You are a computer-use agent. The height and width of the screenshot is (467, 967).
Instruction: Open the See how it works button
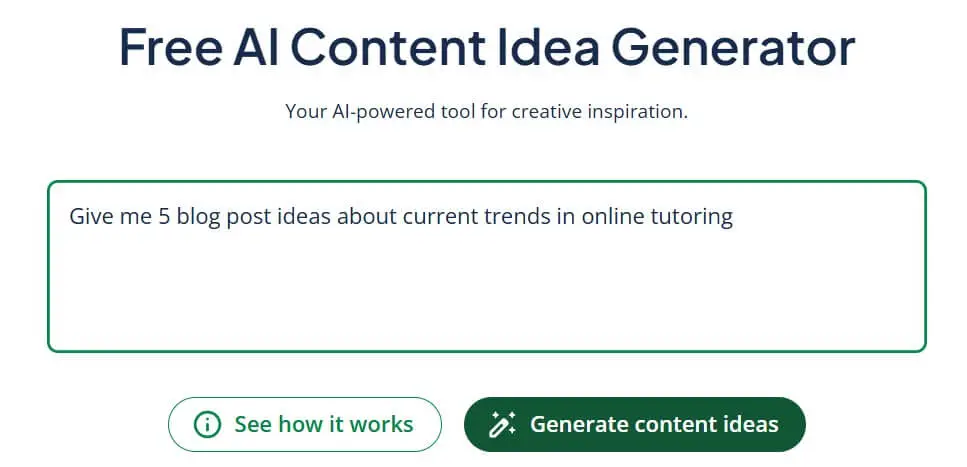pos(304,424)
